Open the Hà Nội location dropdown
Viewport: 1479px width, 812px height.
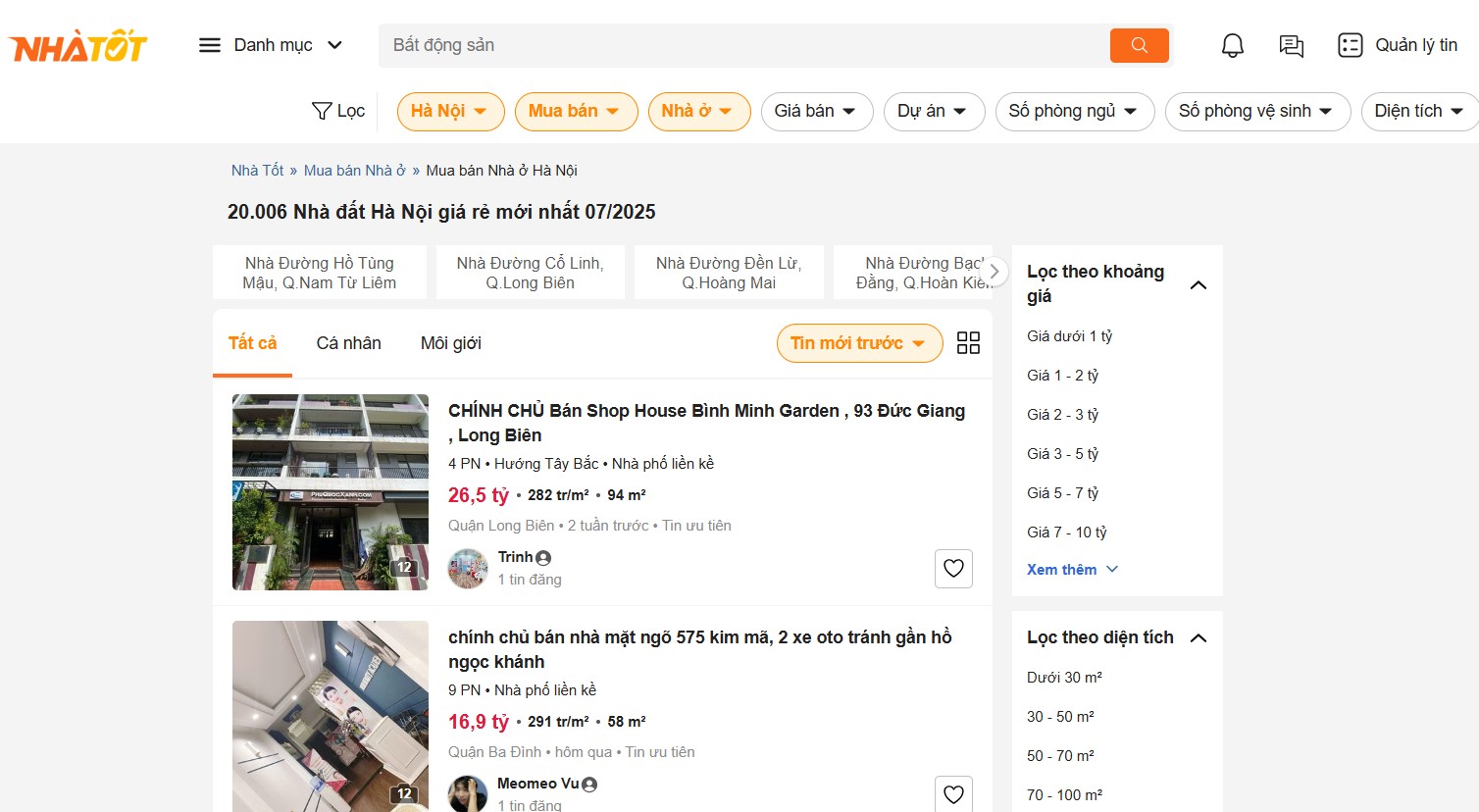pos(450,111)
